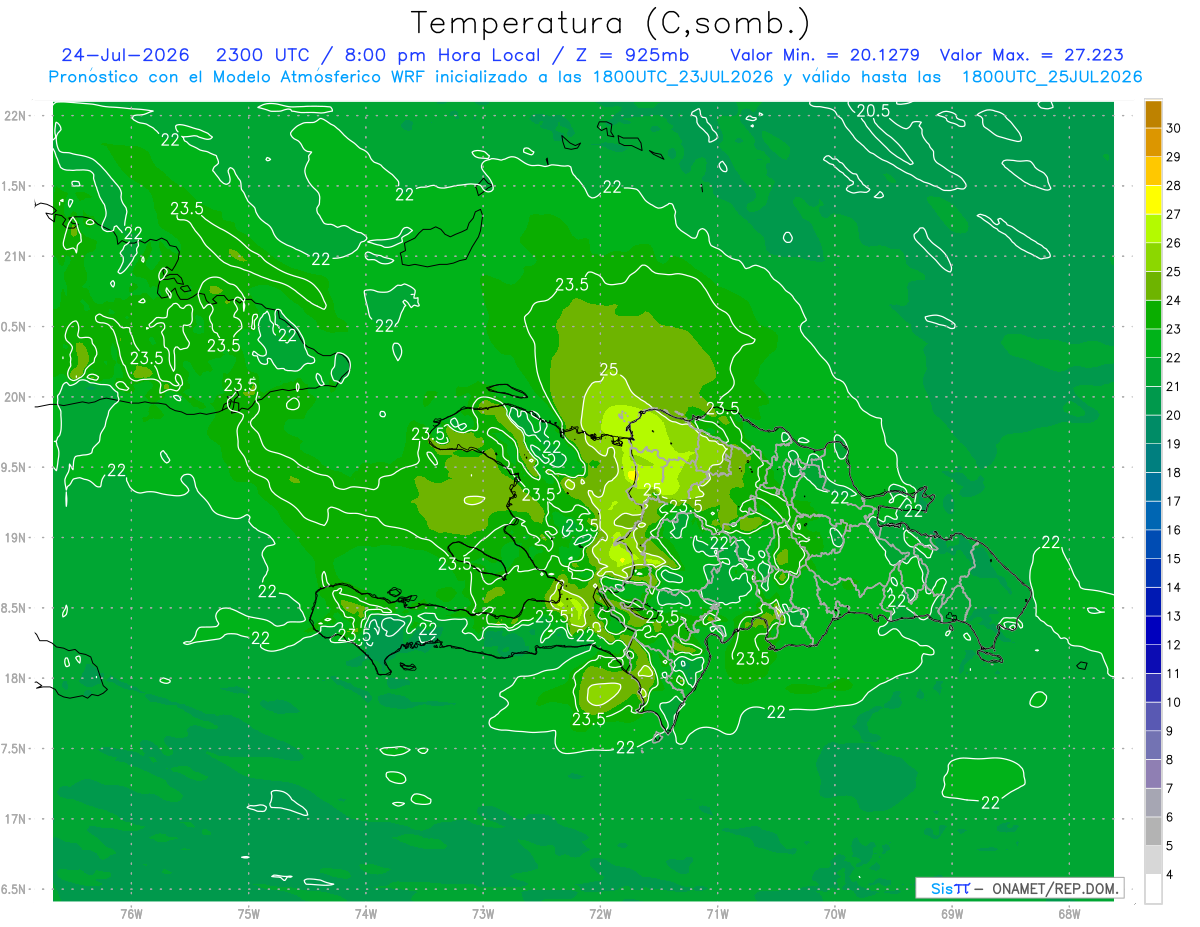Pick the yellow swatch between 27 and 28

(1153, 199)
